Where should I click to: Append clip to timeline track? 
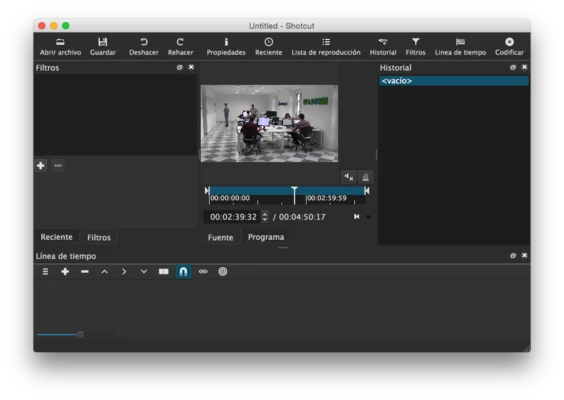click(x=65, y=272)
